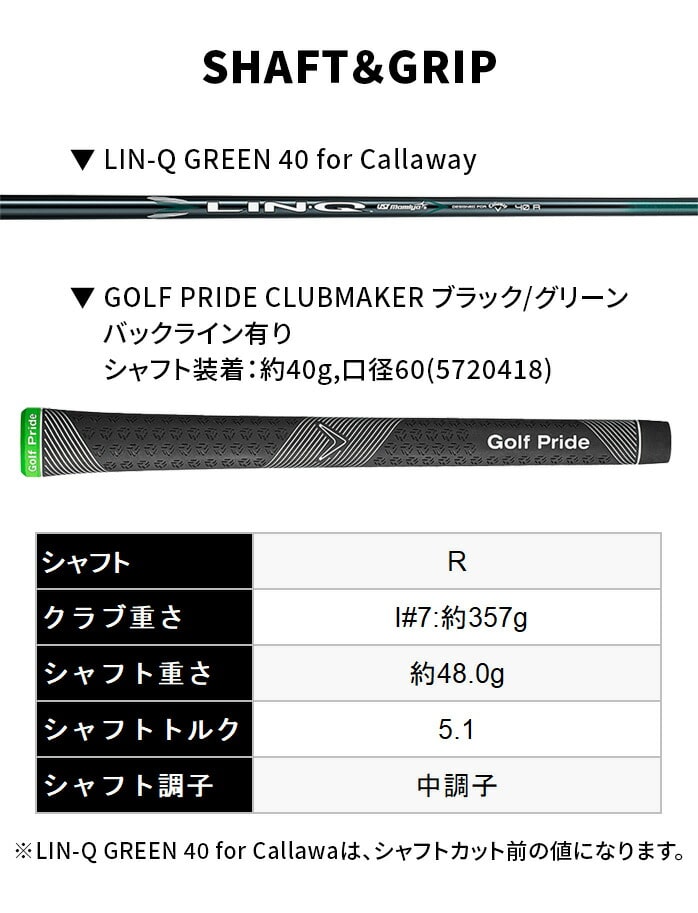Click the white Golf Pride grip logo
The height and width of the screenshot is (913, 698).
coord(538,442)
